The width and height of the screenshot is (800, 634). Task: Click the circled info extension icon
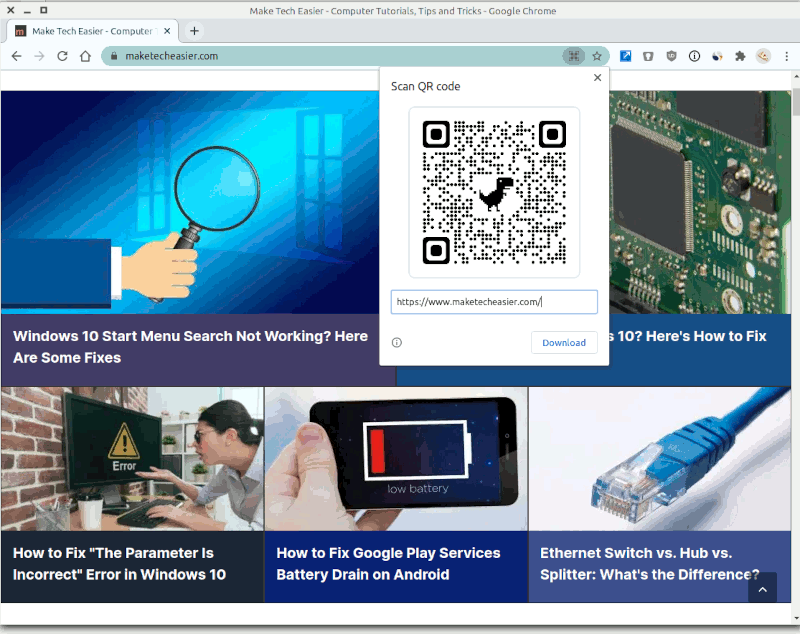pyautogui.click(x=693, y=56)
